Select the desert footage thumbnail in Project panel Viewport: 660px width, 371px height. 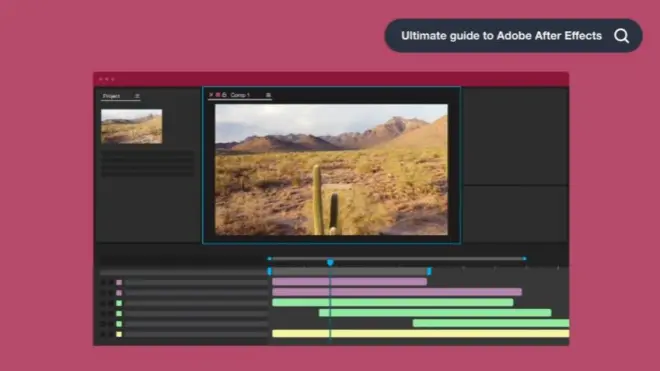[x=132, y=126]
